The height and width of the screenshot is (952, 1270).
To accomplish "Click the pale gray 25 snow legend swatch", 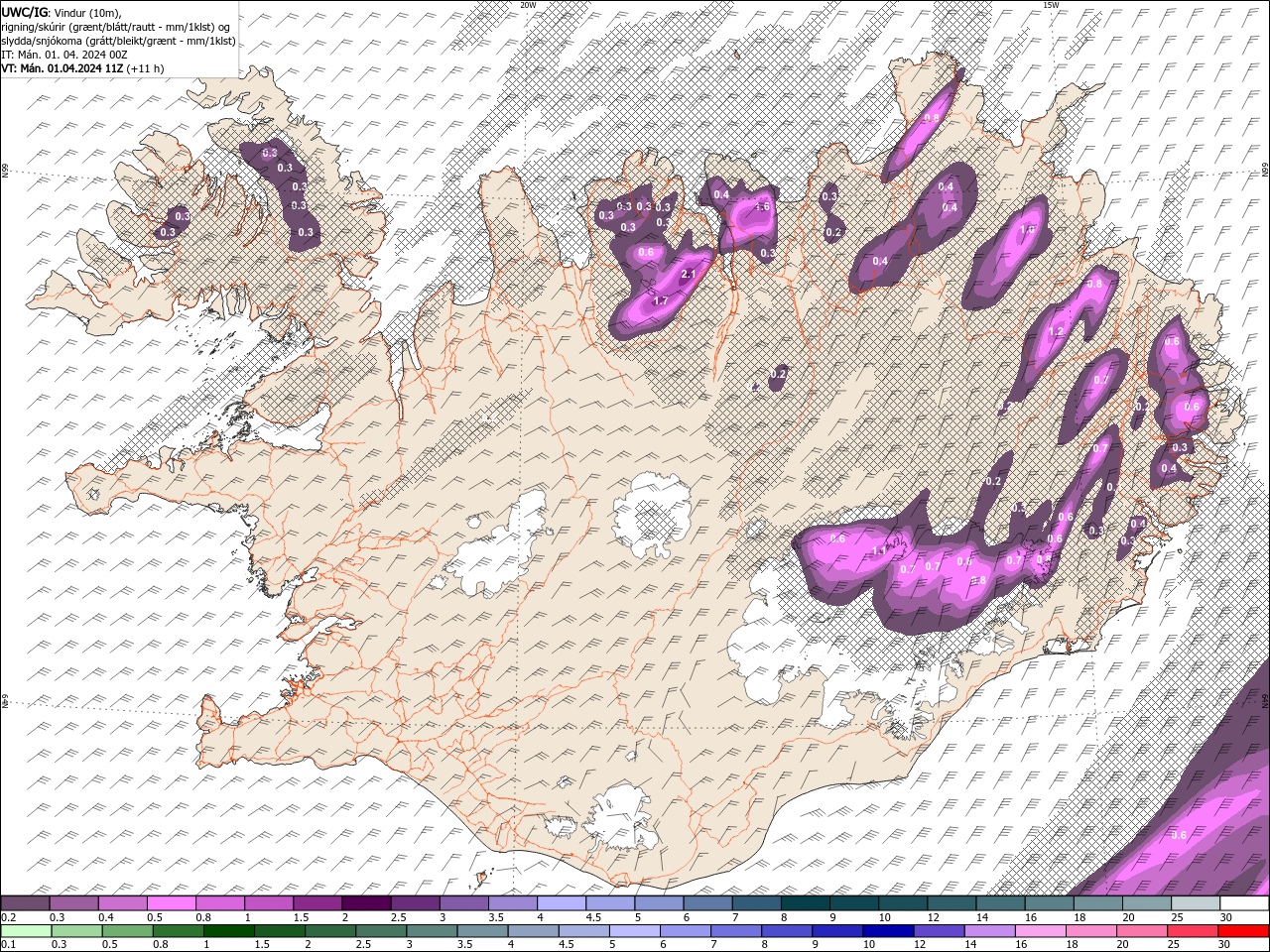I will (x=1195, y=903).
